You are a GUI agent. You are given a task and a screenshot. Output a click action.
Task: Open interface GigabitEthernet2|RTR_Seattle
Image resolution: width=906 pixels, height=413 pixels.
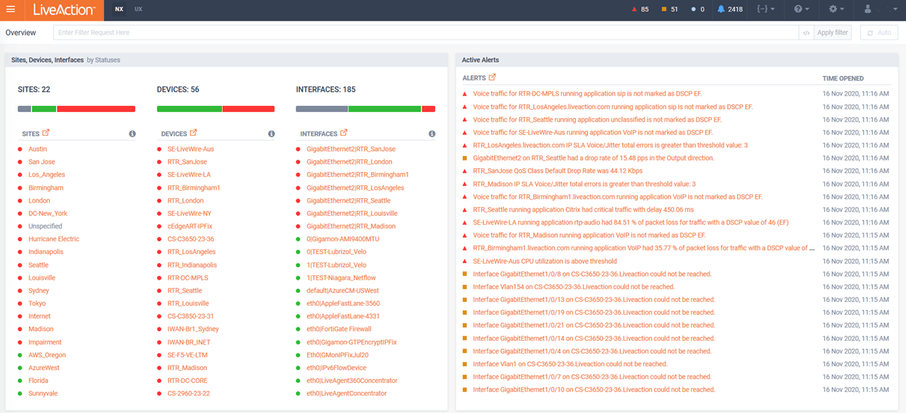coord(348,200)
